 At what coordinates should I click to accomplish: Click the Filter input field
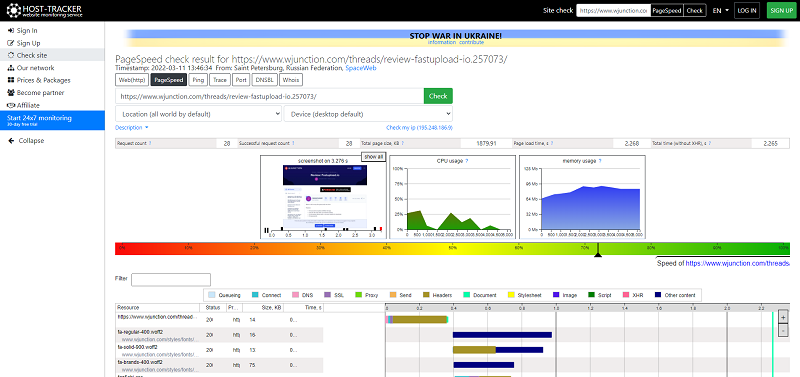[x=171, y=280]
